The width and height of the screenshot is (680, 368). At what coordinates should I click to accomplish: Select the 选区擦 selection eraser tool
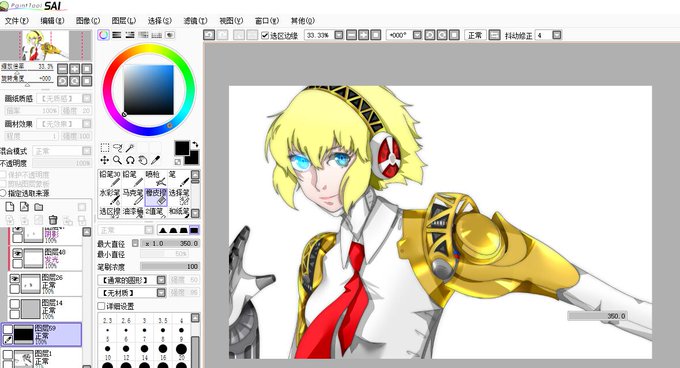point(110,212)
